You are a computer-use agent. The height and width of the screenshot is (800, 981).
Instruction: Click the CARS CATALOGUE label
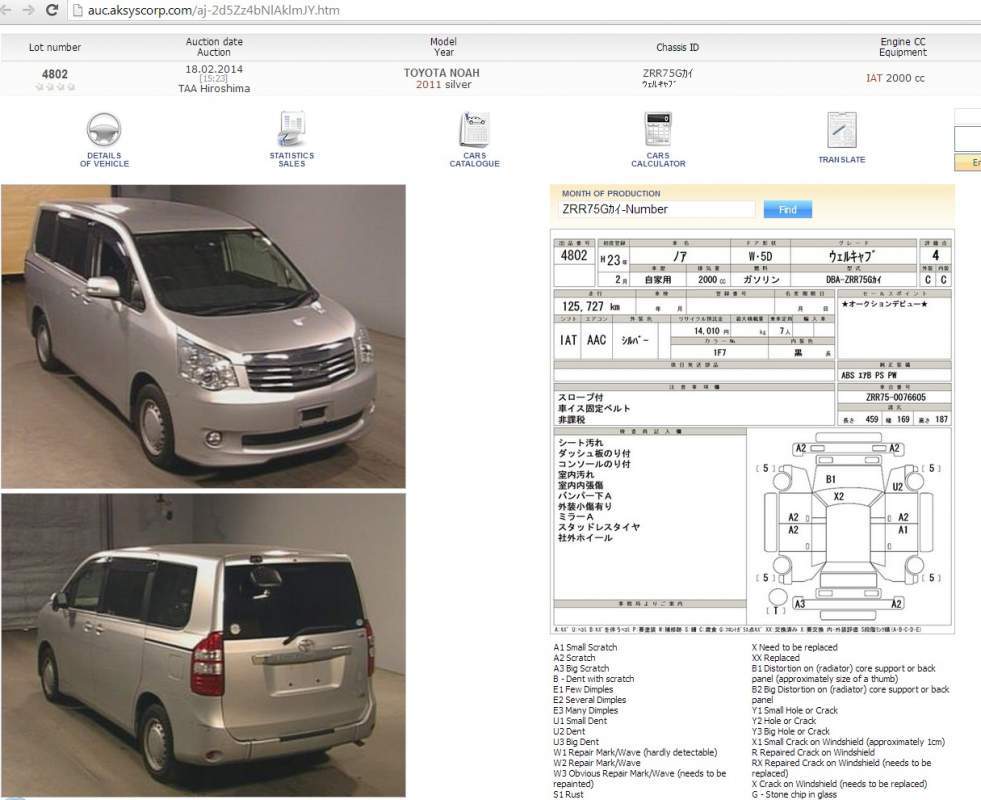coord(474,159)
